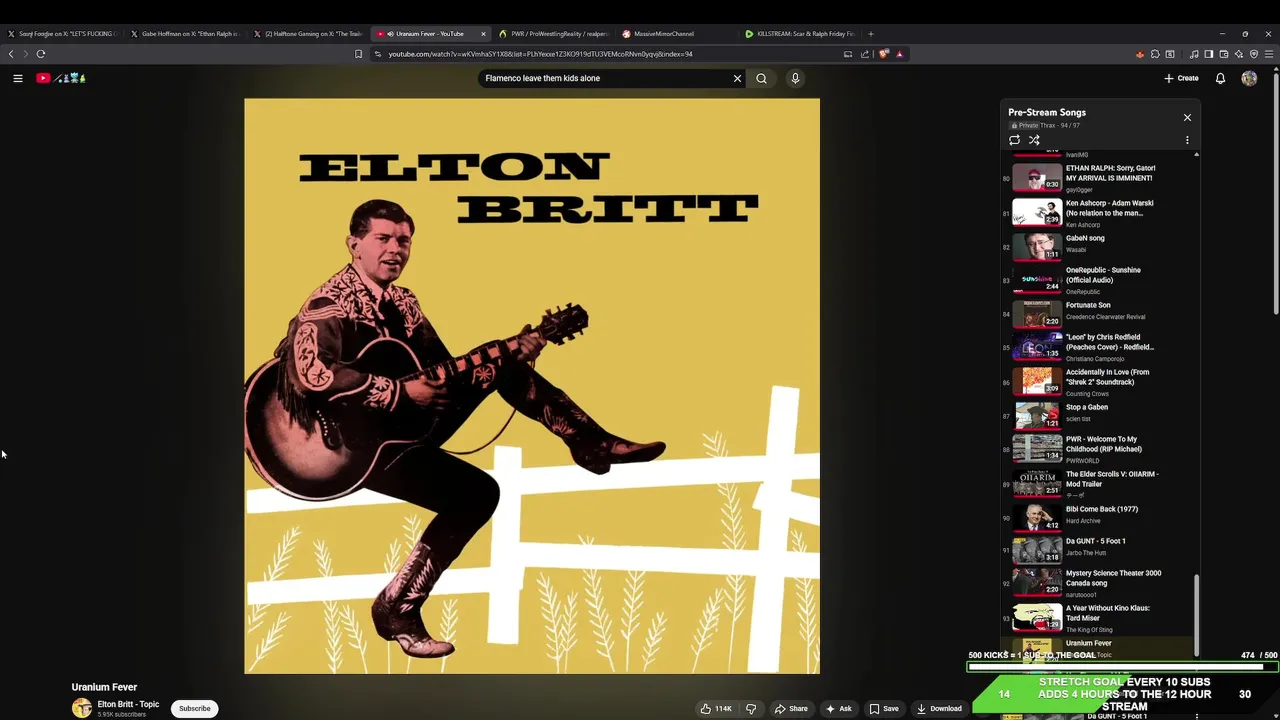Focus the YouTube search field
The image size is (1280, 720).
tap(605, 78)
